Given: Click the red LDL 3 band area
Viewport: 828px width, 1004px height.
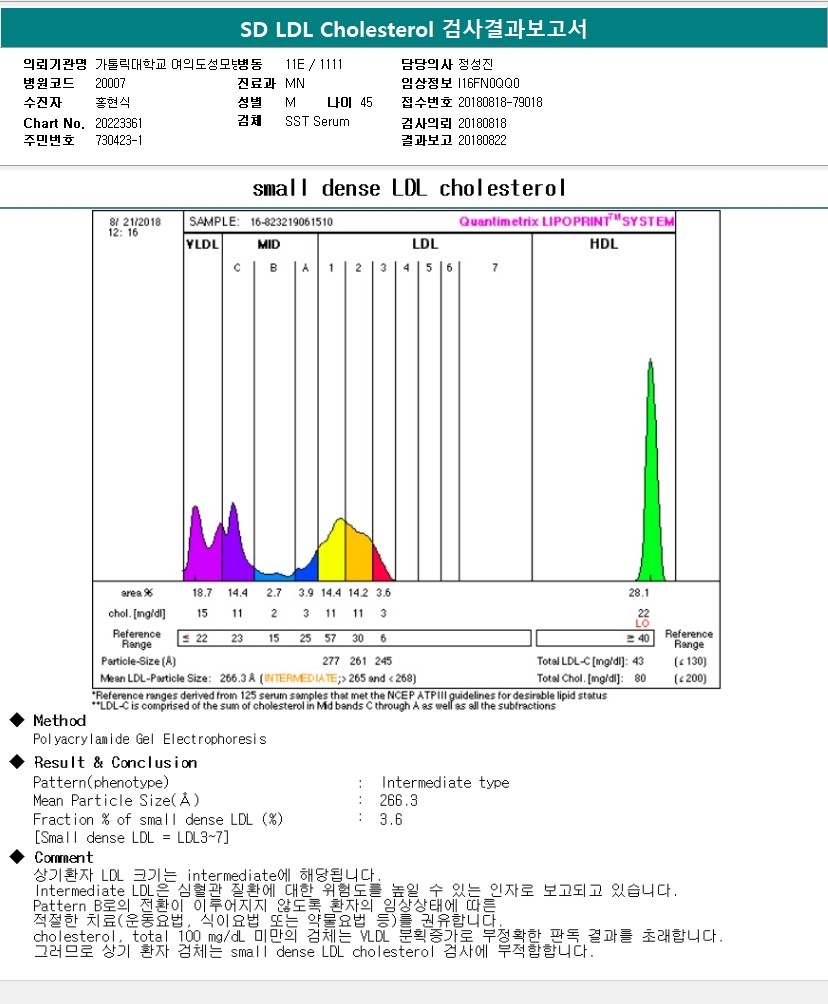Looking at the screenshot, I should click(x=380, y=570).
